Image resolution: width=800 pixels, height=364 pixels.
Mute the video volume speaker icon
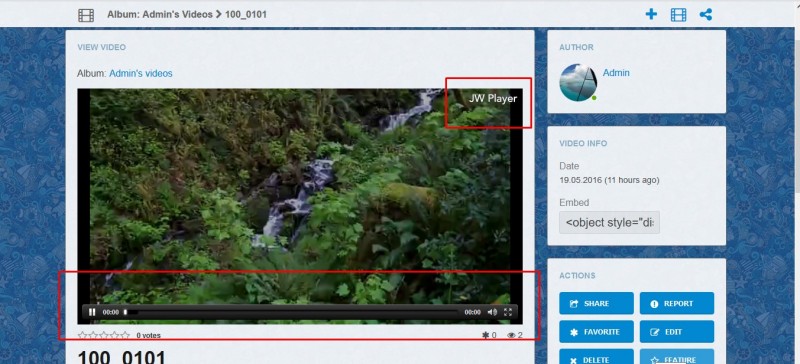click(x=492, y=312)
